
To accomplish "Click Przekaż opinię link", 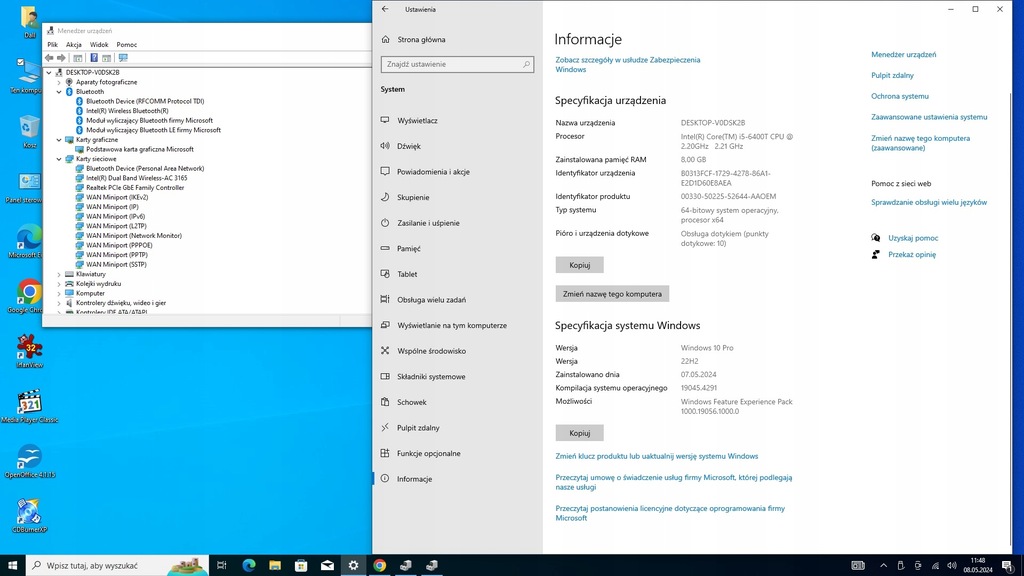I will 912,255.
